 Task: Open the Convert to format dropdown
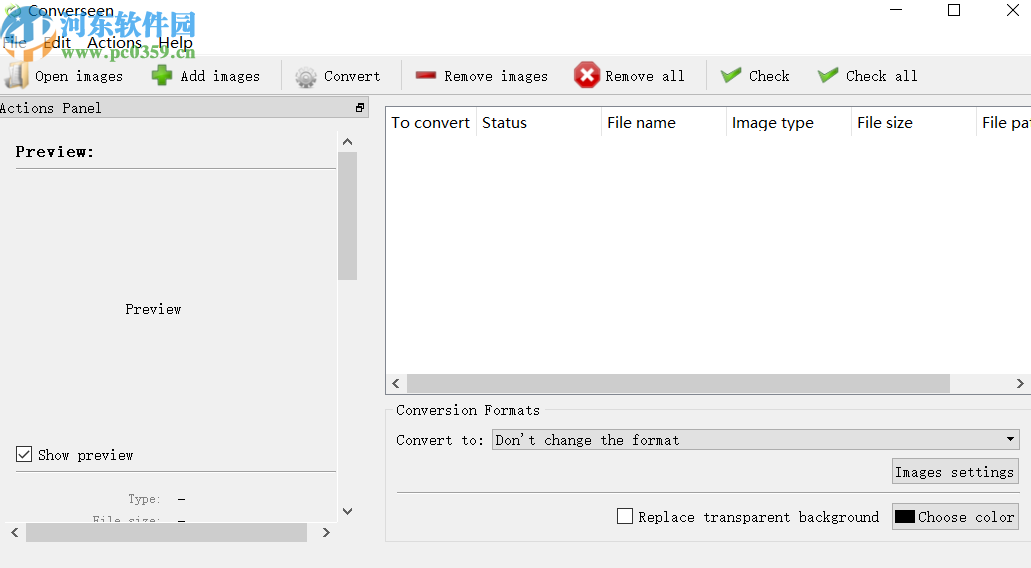pos(755,440)
